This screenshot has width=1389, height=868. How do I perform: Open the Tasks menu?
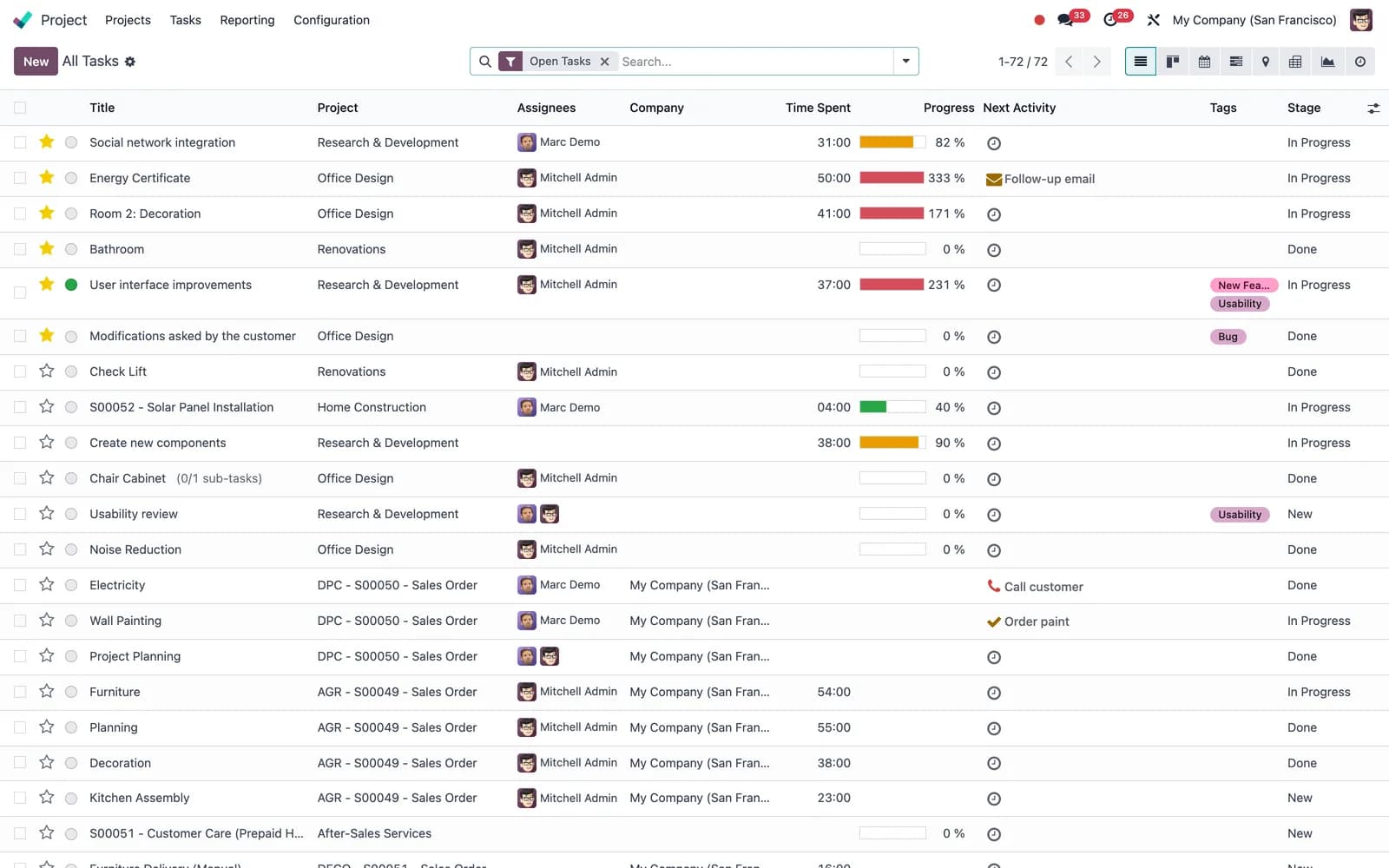[x=185, y=20]
